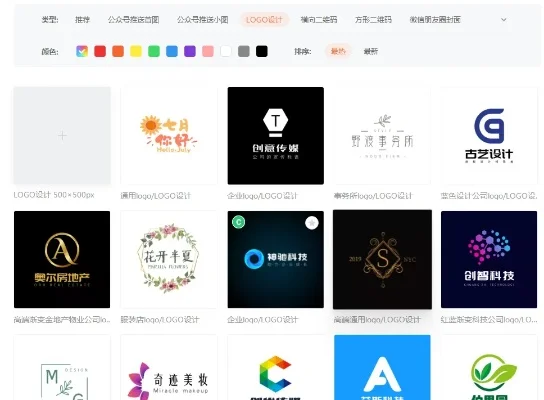544x400 pixels.
Task: Click the 服装店logo/LOGO设计 caption
Action: (x=160, y=320)
